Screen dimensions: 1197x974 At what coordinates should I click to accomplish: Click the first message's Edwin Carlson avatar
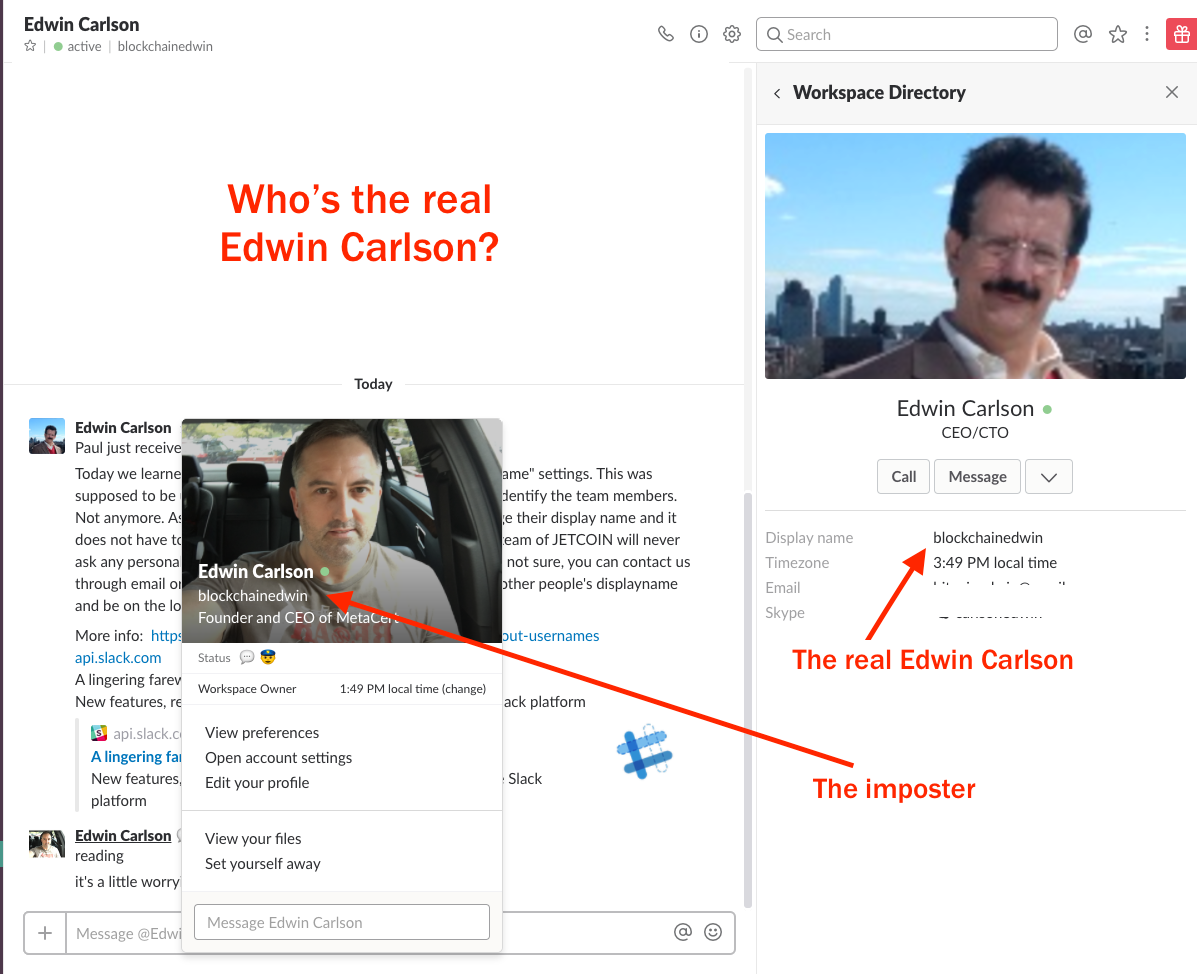[47, 436]
